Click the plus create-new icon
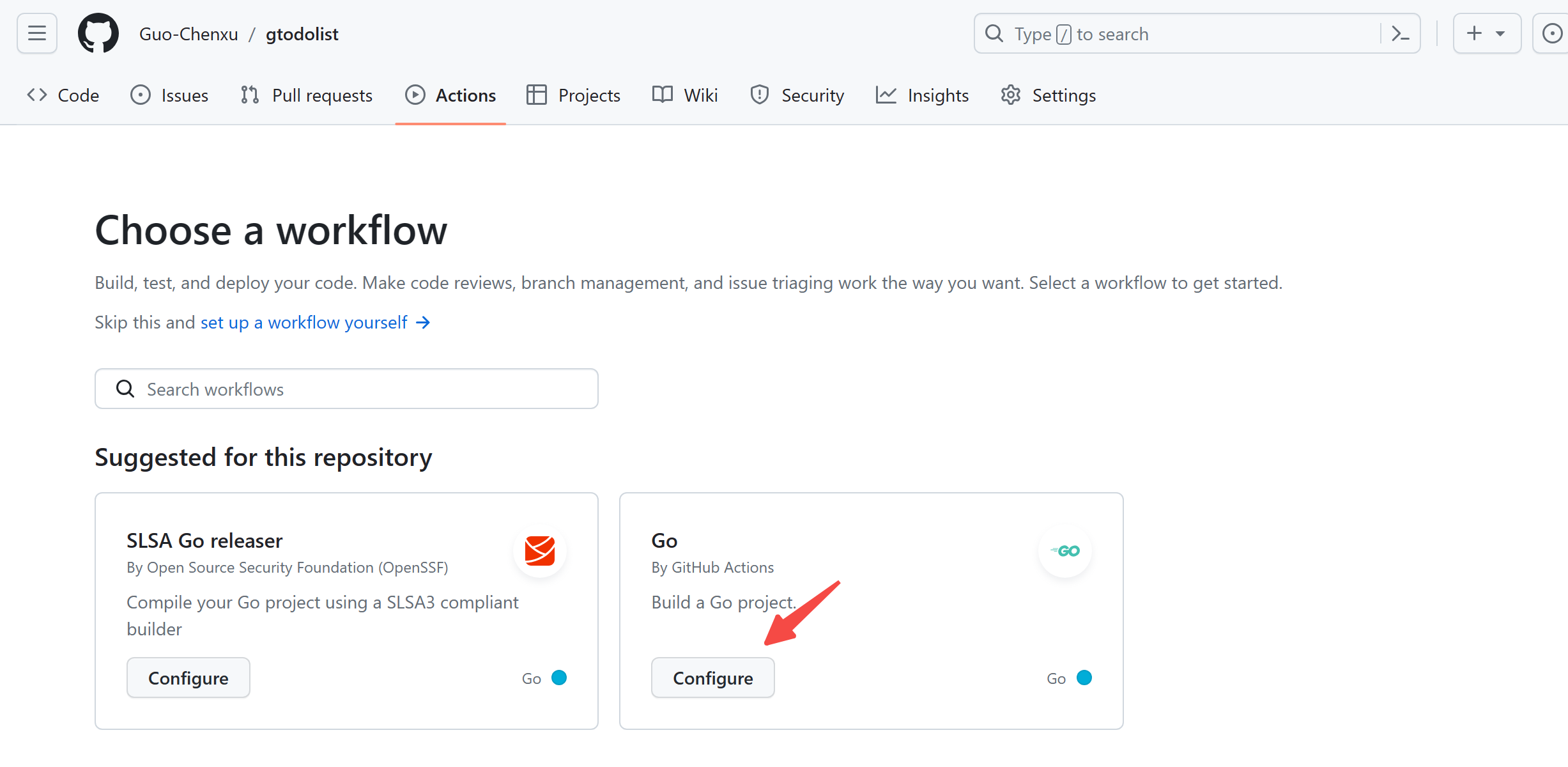The width and height of the screenshot is (1568, 767). click(x=1474, y=33)
